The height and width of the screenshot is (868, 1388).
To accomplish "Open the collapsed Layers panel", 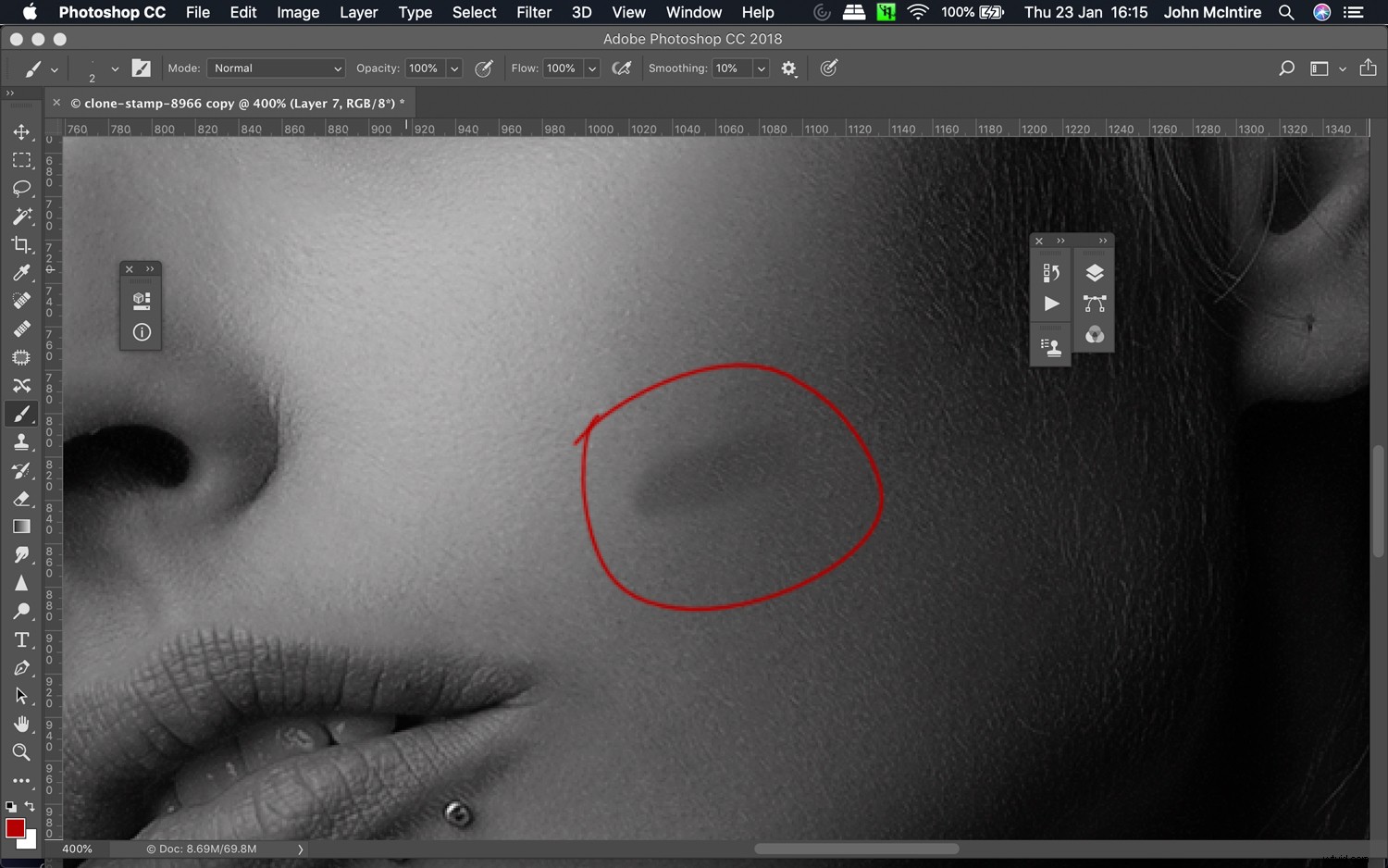I will coord(1095,272).
